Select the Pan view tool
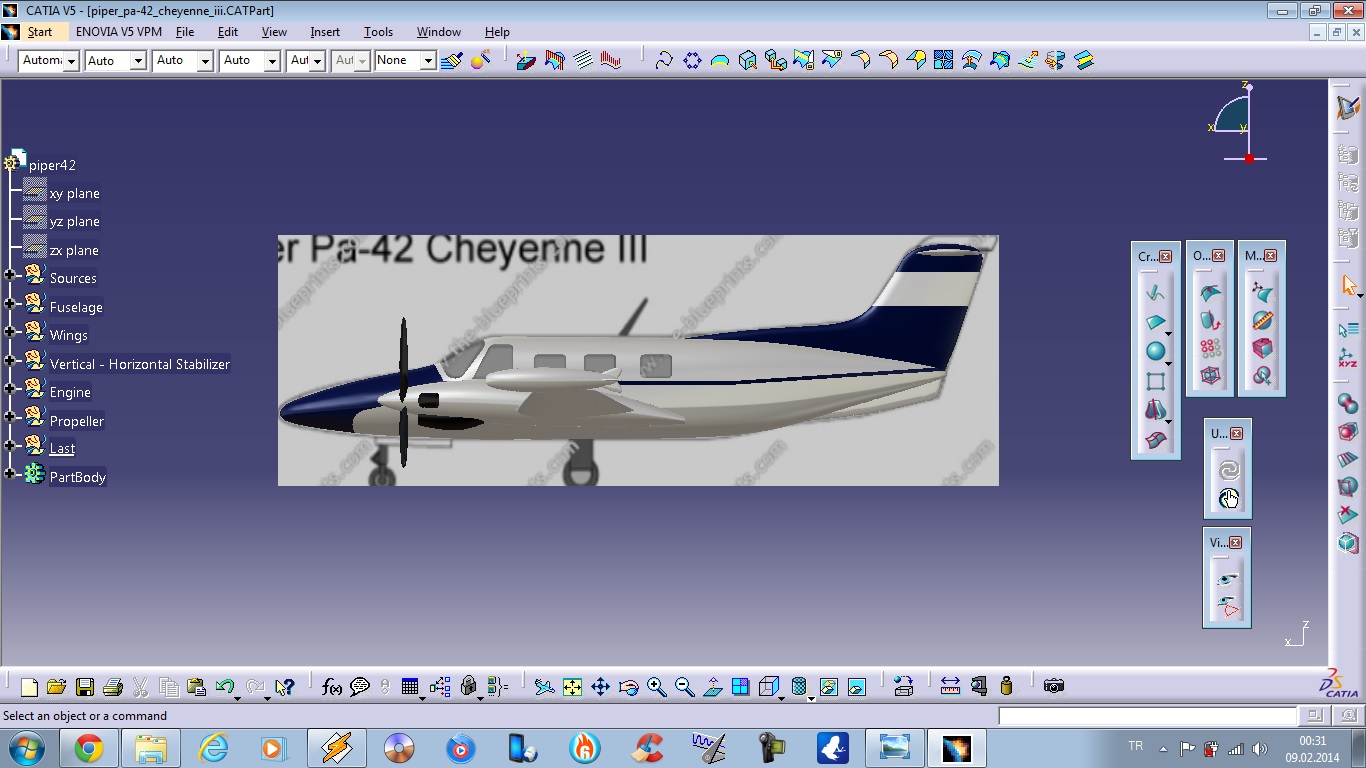This screenshot has width=1366, height=768. pos(600,687)
